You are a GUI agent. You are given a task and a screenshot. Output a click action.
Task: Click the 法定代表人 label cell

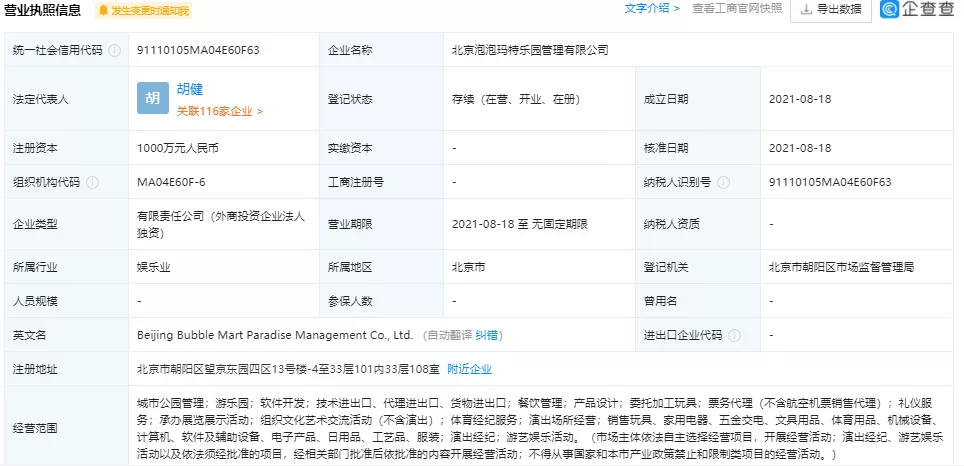(x=66, y=99)
